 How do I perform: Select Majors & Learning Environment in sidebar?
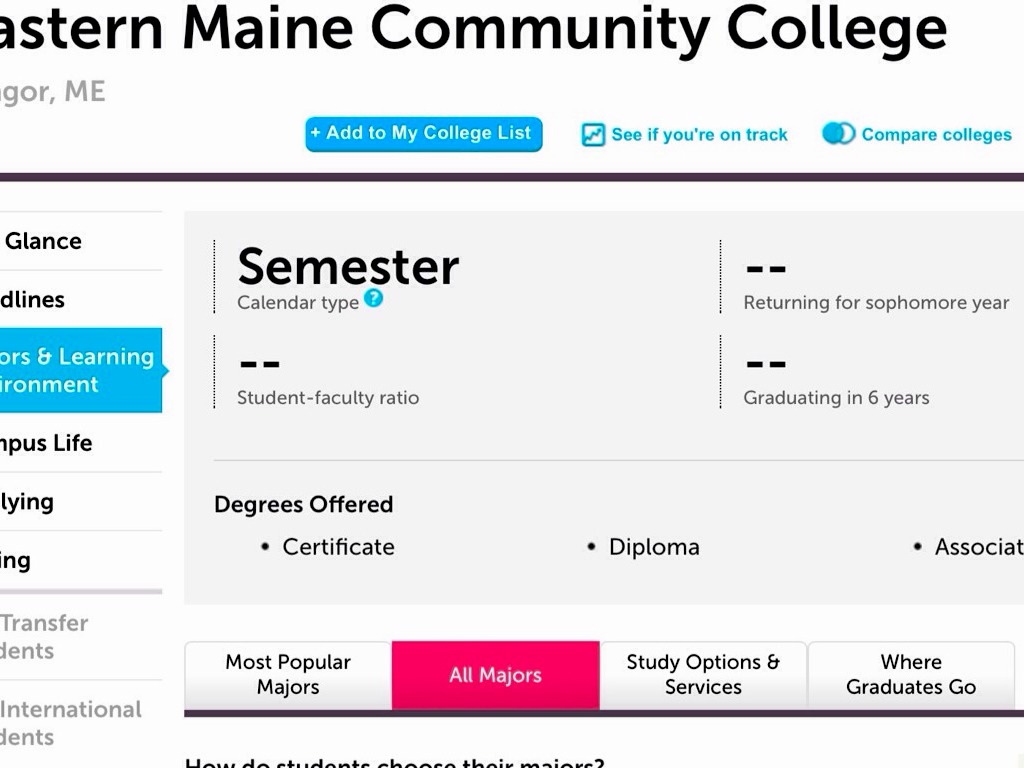[76, 370]
